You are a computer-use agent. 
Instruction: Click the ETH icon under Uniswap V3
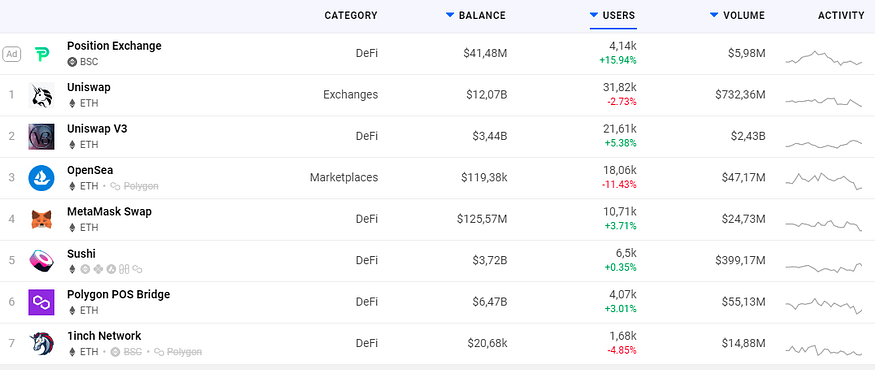tap(71, 145)
